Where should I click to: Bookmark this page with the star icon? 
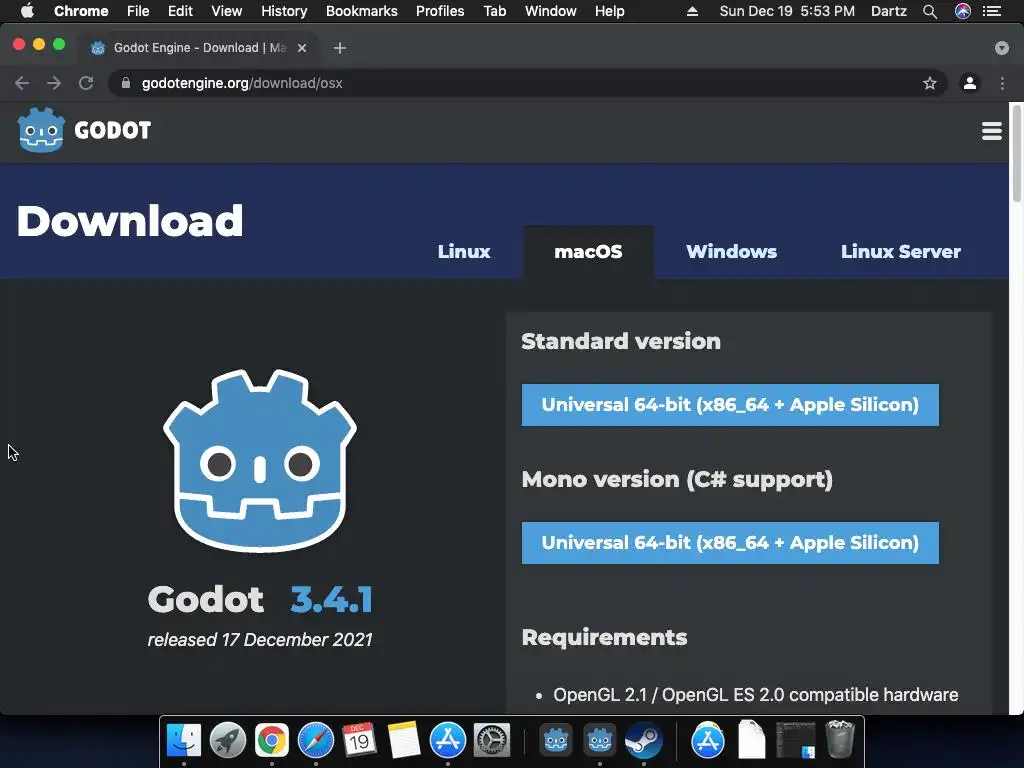coord(929,83)
